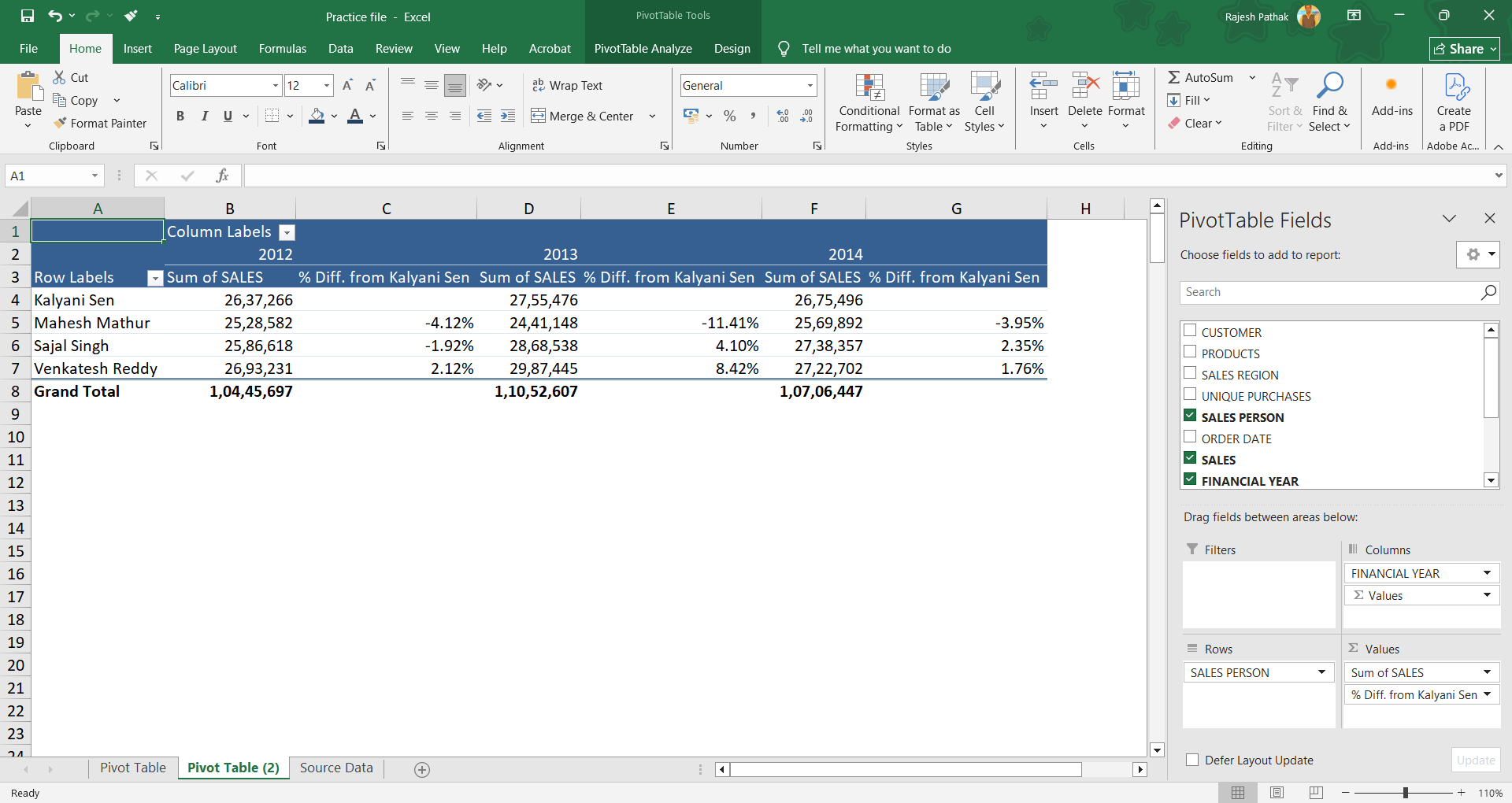The height and width of the screenshot is (803, 1512).
Task: Uncheck the SALES PERSON field checkbox
Action: pos(1190,416)
